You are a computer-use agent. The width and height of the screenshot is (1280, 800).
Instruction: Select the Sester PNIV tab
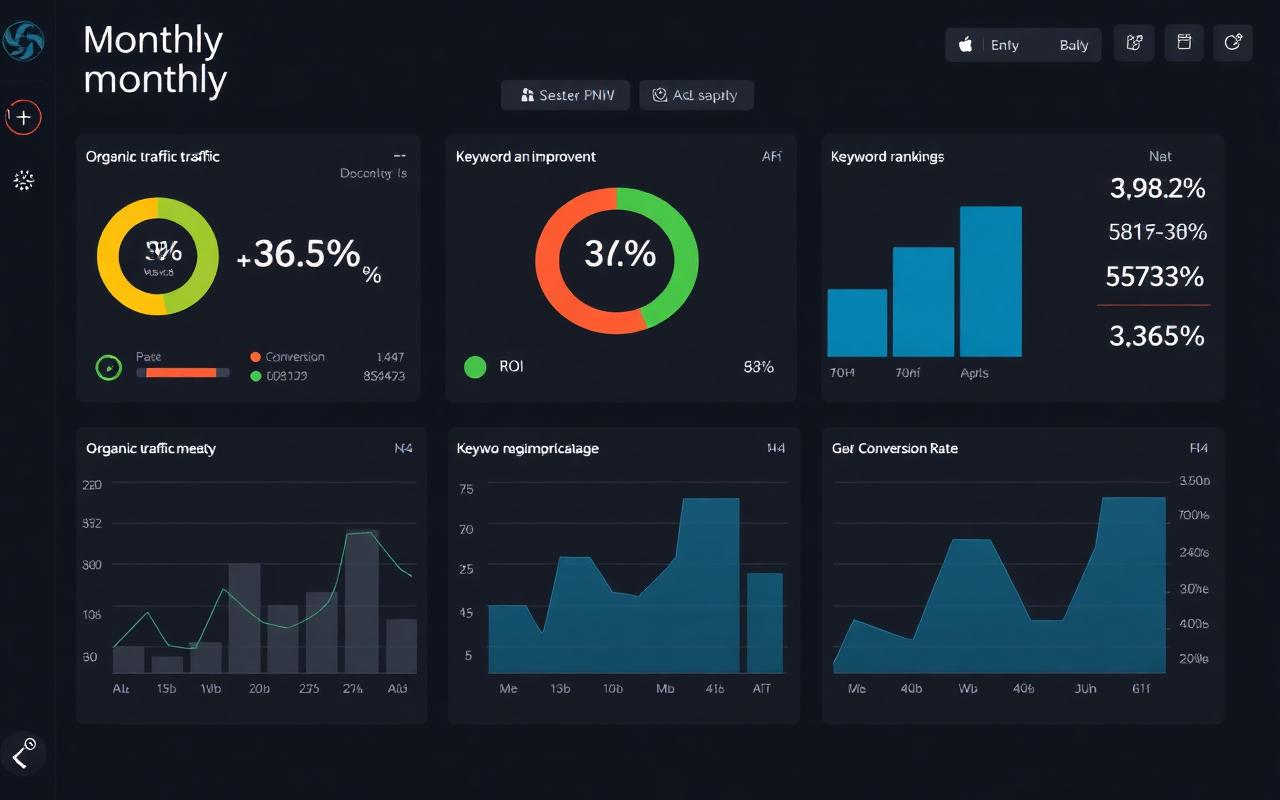[x=565, y=95]
